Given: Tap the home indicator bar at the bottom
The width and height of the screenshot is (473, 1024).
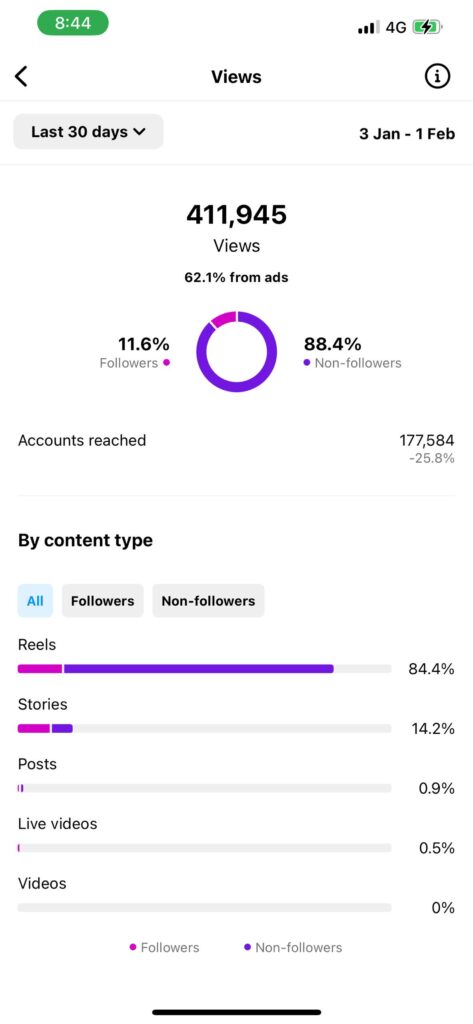Looking at the screenshot, I should (x=236, y=1012).
